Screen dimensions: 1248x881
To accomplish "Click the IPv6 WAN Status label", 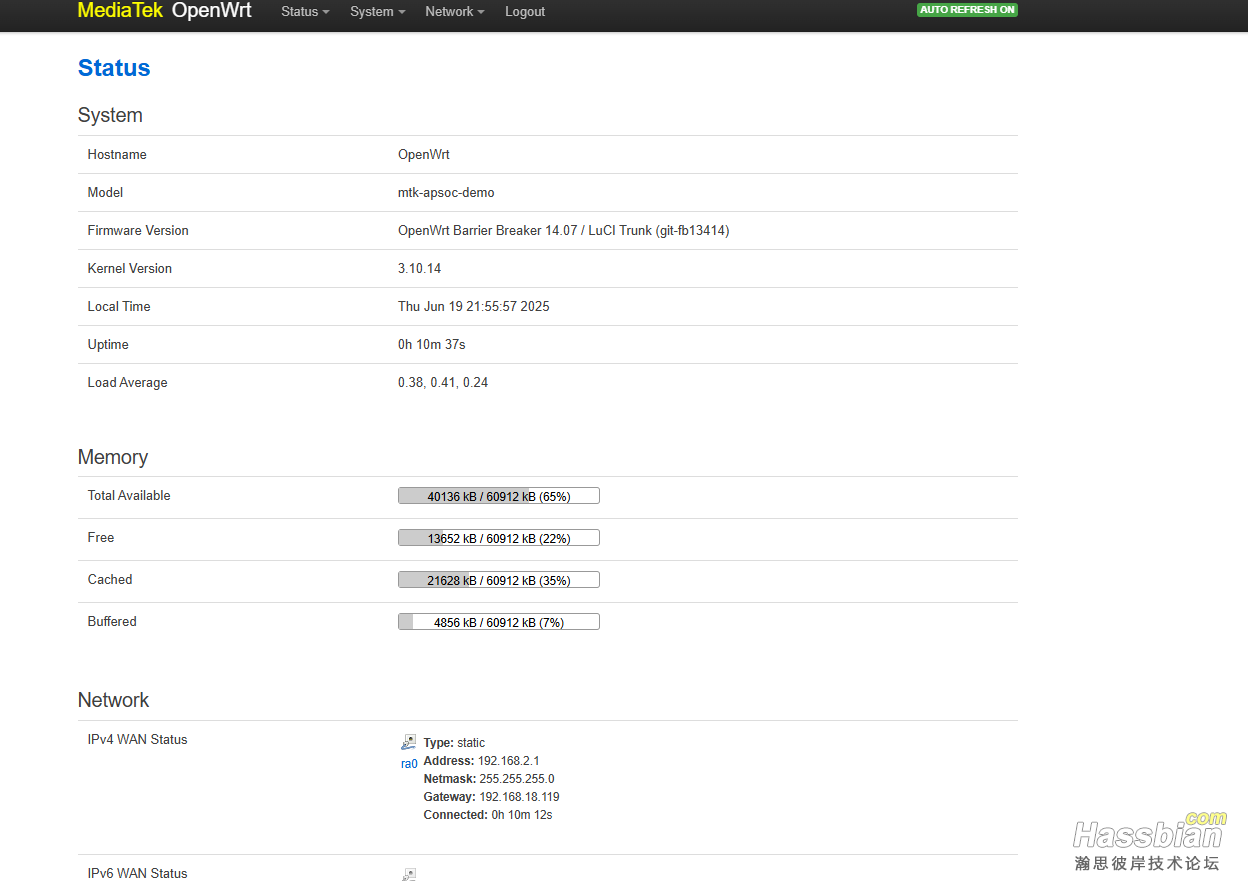I will [x=138, y=873].
